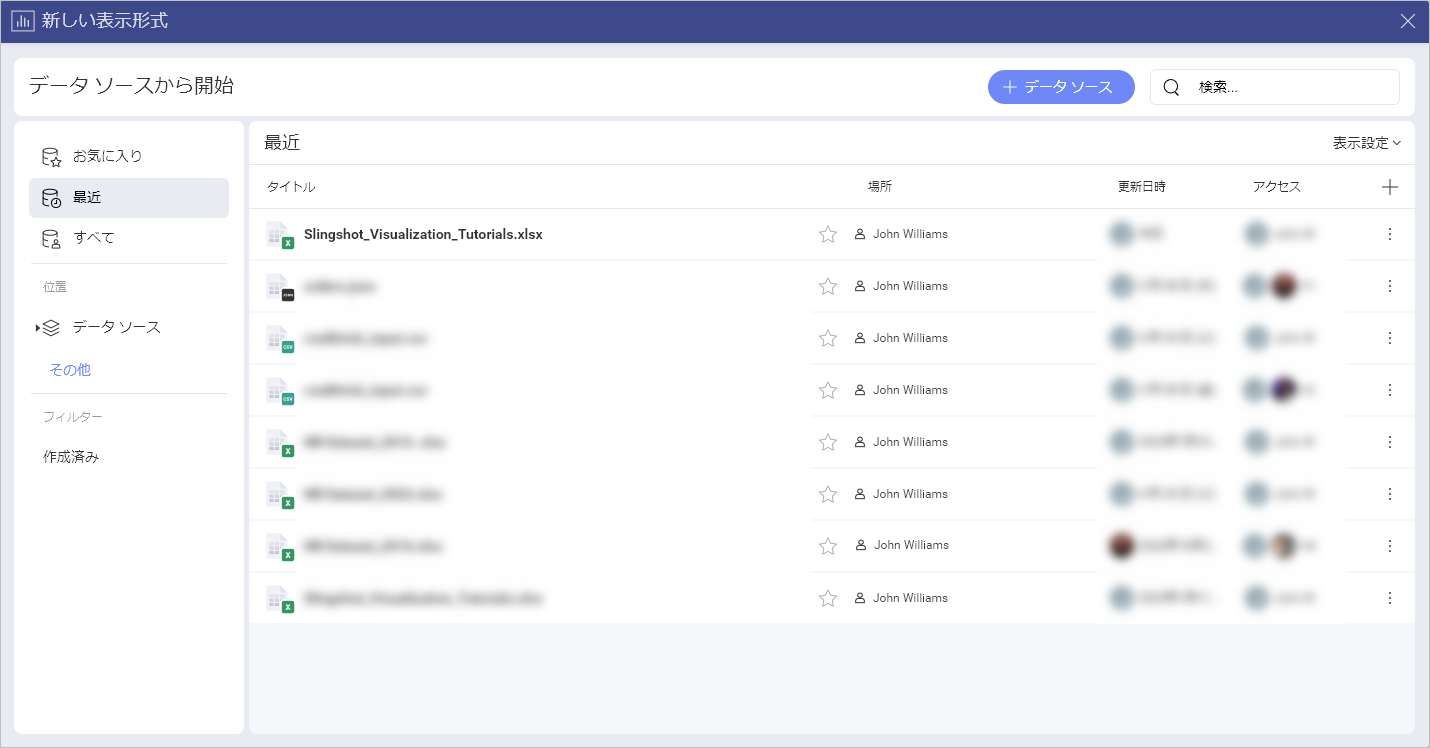Screen dimensions: 1430x748
Task: Sort by the アクセス column header
Action: click(x=1277, y=187)
